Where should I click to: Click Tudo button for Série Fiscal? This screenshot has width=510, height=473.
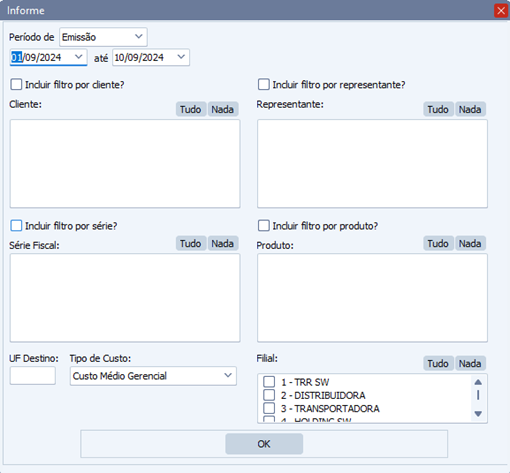(191, 244)
